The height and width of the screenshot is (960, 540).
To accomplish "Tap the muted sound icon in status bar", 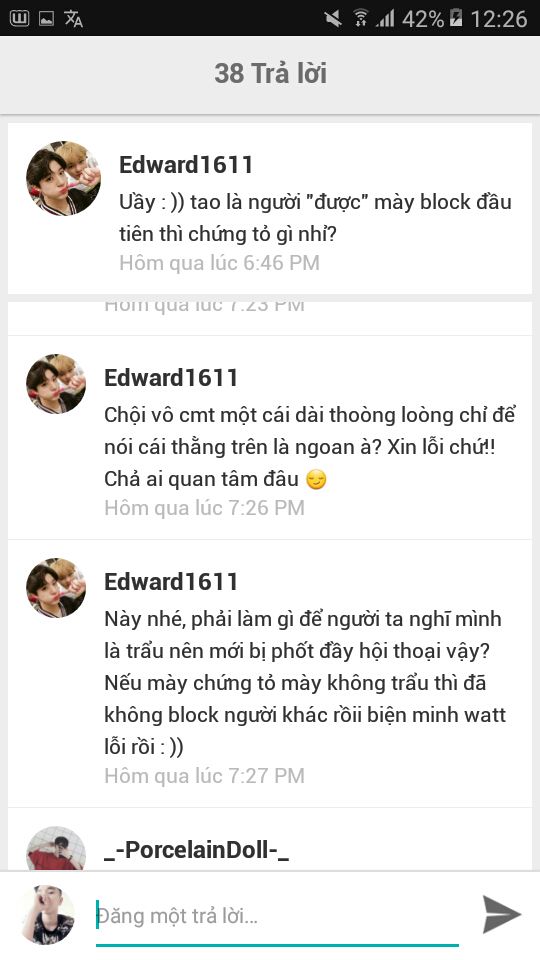I will coord(334,18).
